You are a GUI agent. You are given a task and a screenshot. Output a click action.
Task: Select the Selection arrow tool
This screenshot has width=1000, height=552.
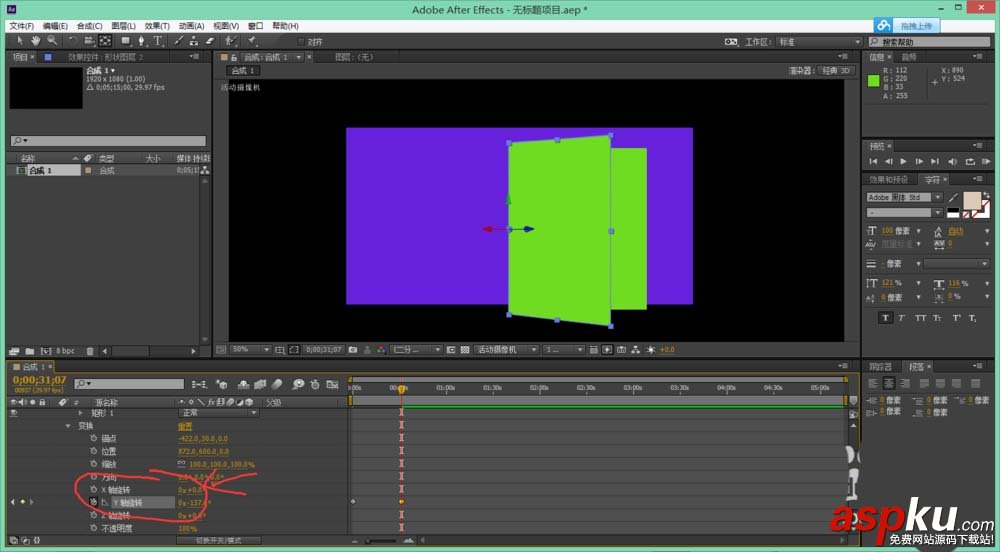pyautogui.click(x=20, y=41)
